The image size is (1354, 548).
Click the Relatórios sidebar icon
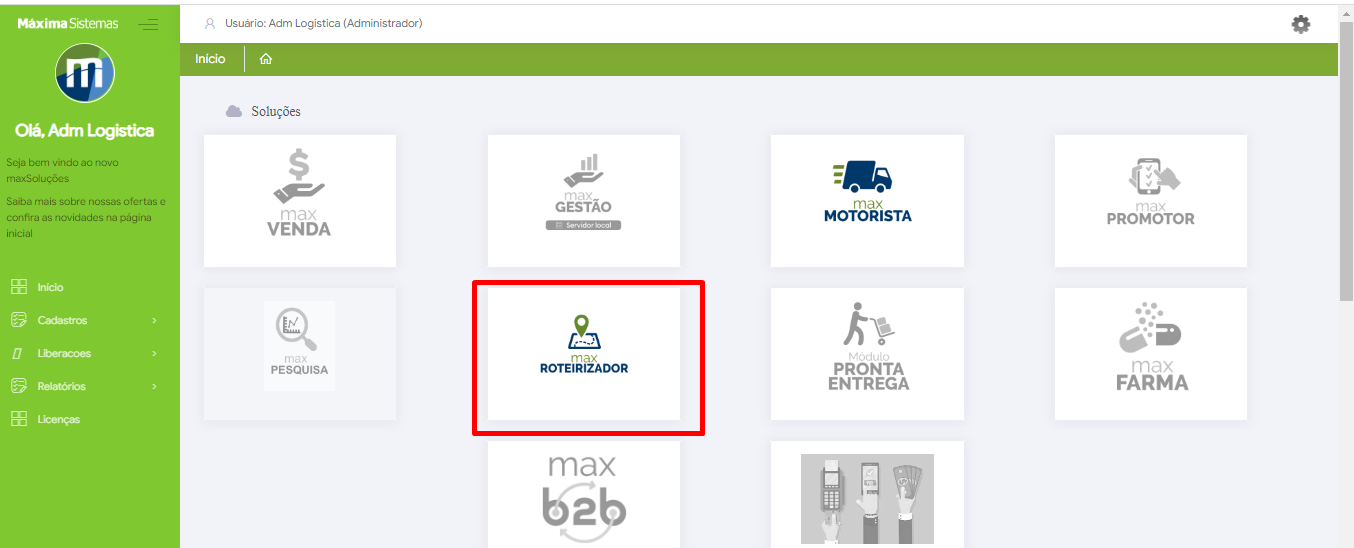click(18, 386)
